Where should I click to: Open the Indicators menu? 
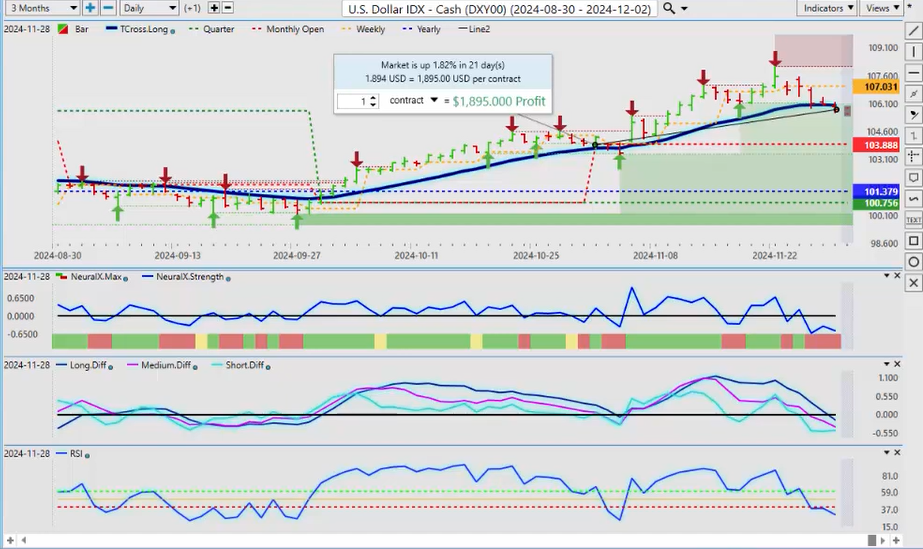829,8
